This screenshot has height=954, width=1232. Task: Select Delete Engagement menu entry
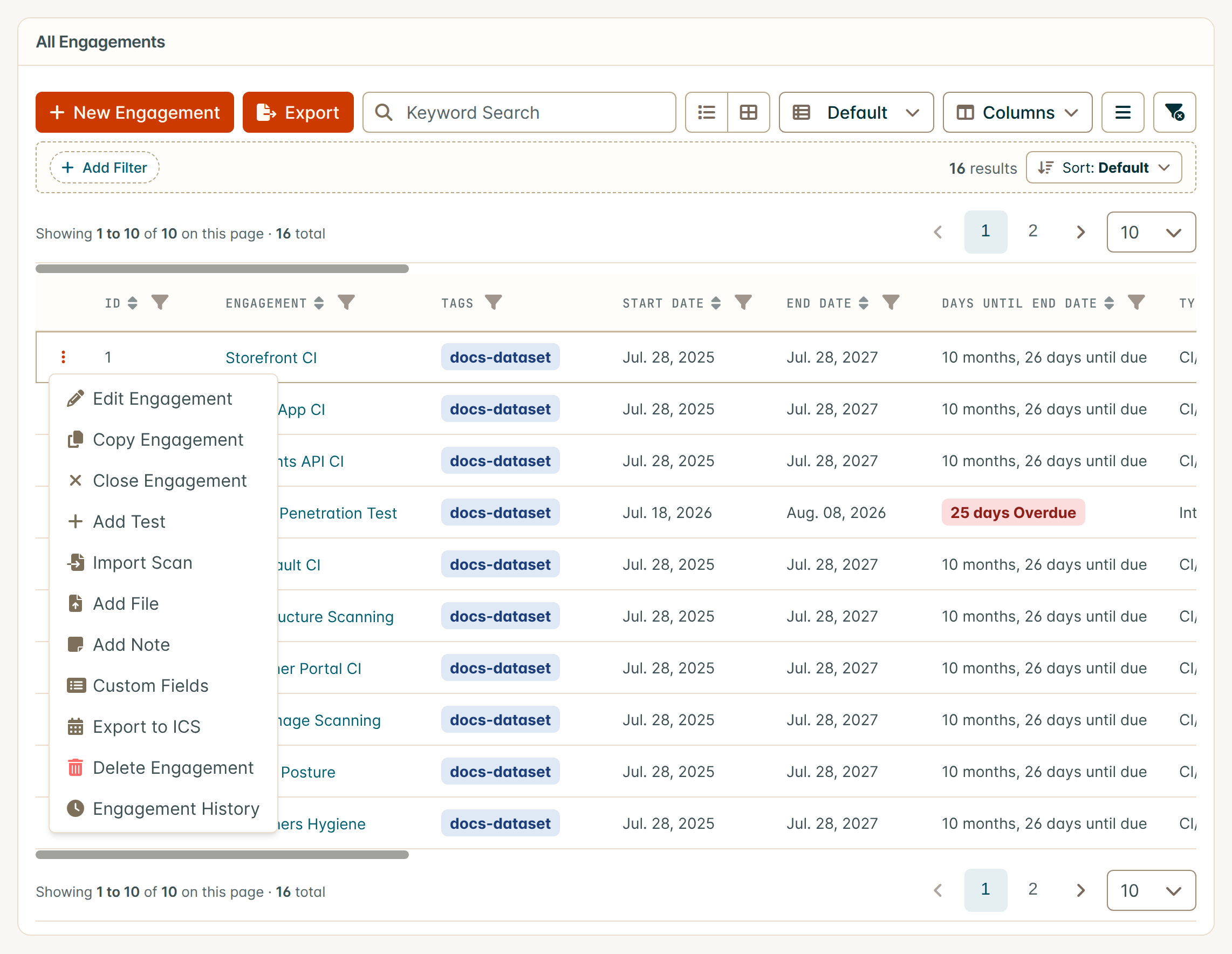click(x=163, y=768)
